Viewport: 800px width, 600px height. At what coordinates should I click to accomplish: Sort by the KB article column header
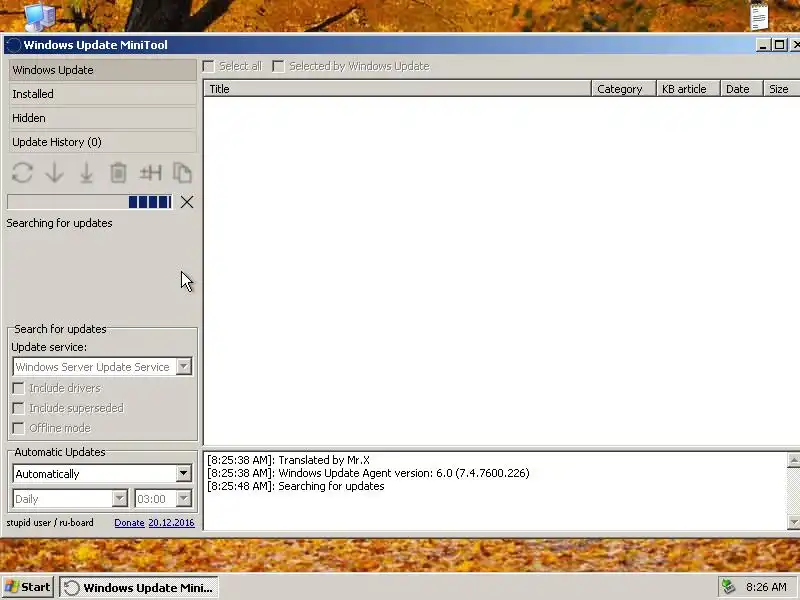pos(688,89)
